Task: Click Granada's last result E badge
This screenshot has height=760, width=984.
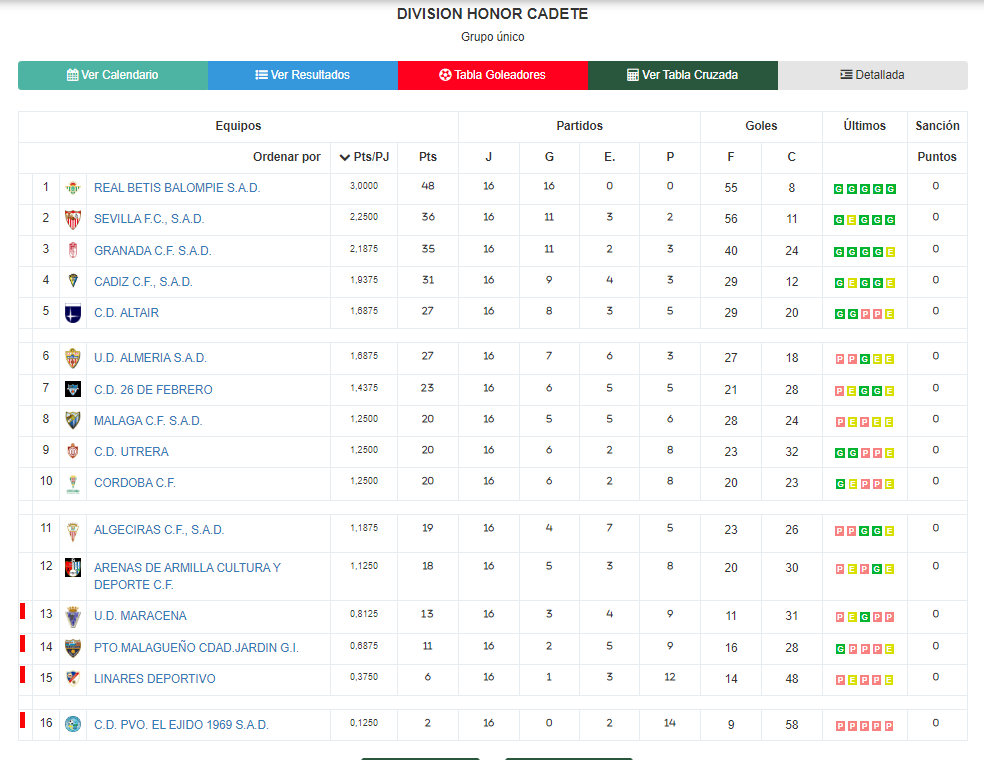Action: click(x=890, y=252)
